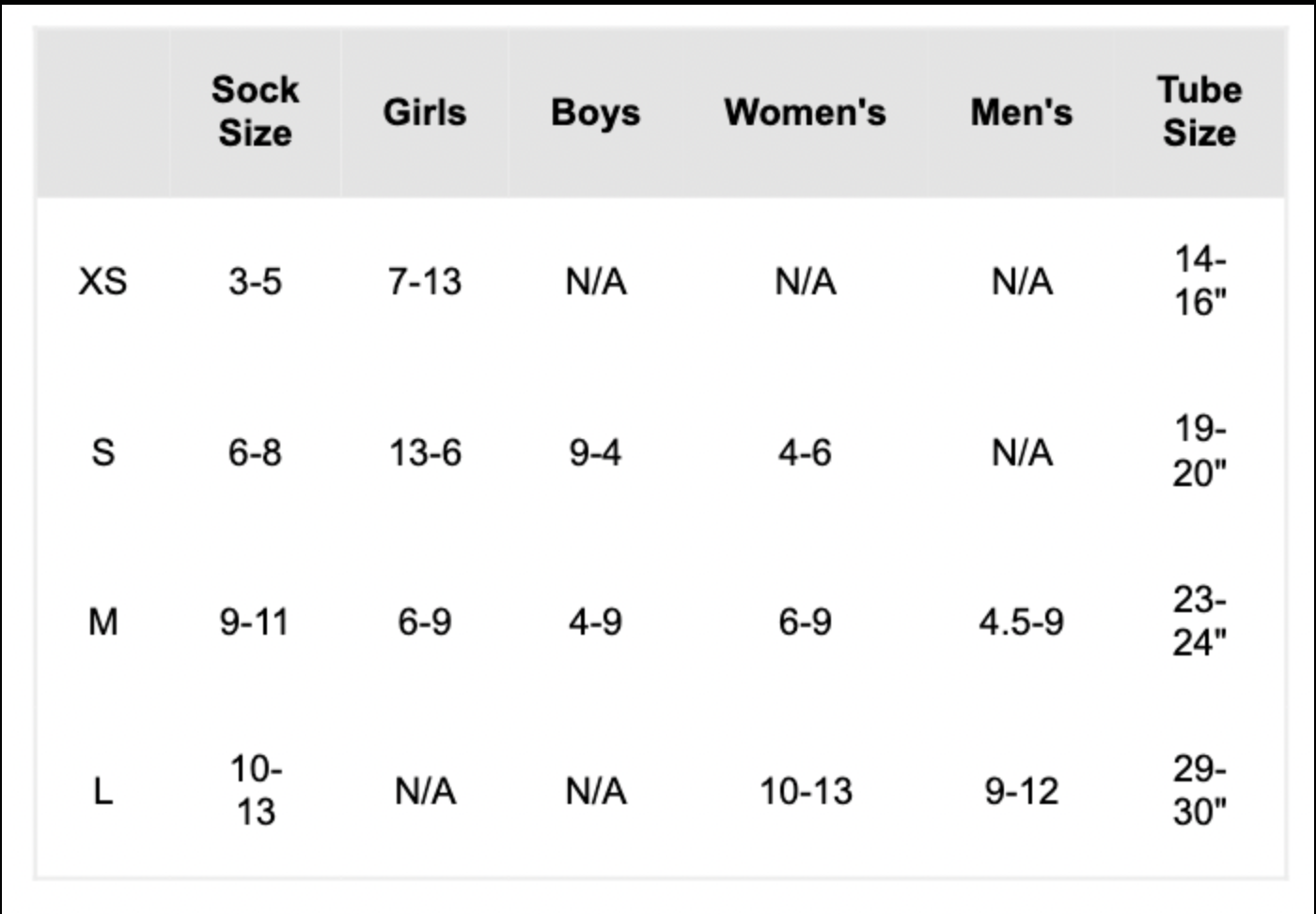
Task: Select the 14-16" tube size cell
Action: pyautogui.click(x=1199, y=280)
